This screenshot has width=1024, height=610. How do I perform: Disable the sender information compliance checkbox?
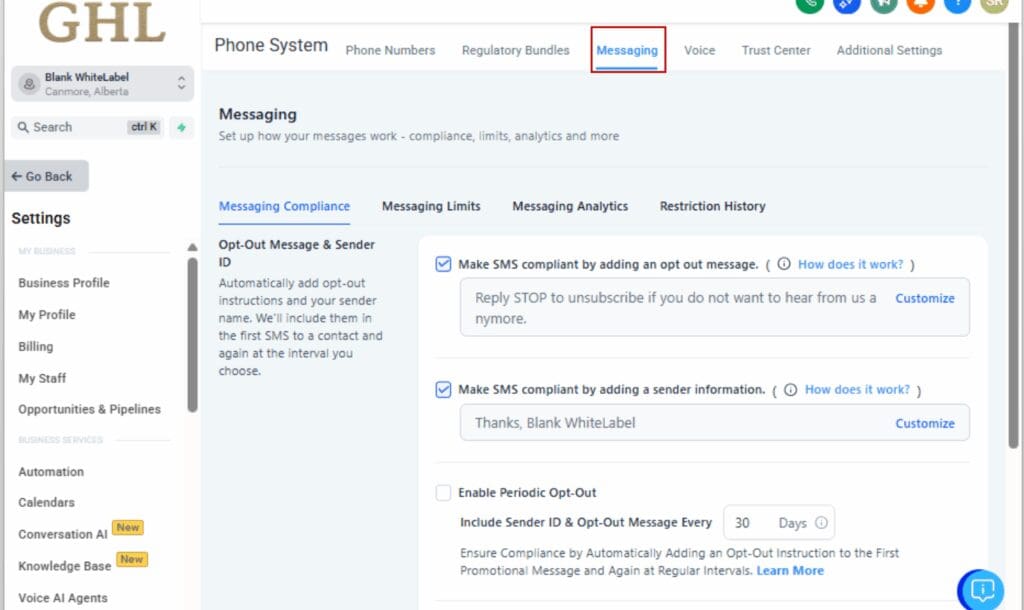(x=443, y=389)
